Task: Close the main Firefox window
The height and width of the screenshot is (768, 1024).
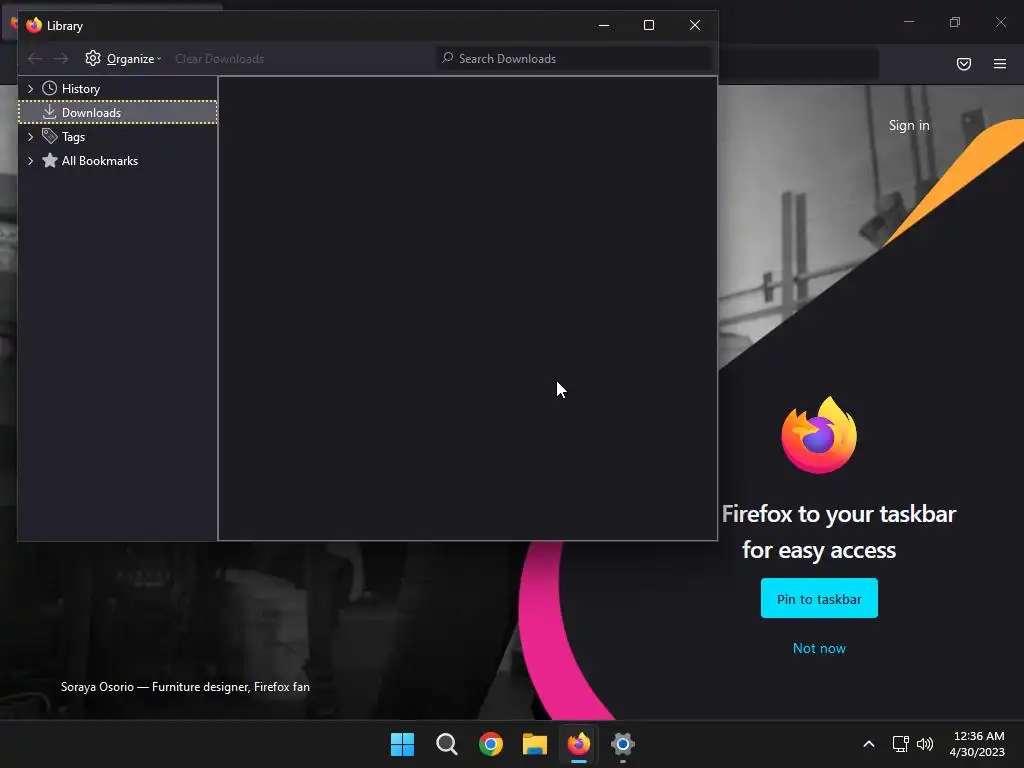Action: [x=1000, y=22]
